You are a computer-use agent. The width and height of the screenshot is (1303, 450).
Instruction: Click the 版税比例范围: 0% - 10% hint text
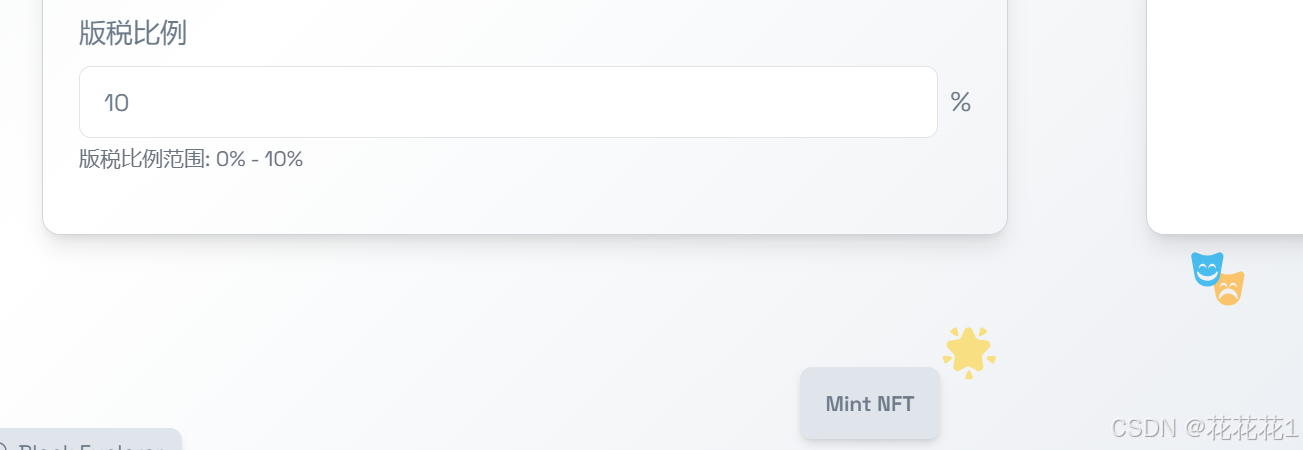191,159
